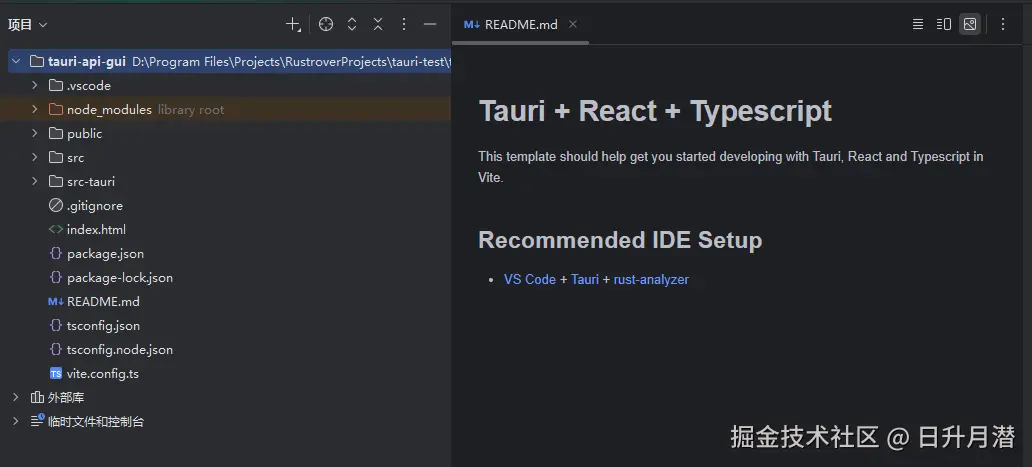The height and width of the screenshot is (467, 1032).
Task: Select the tauri-api-gui project root name
Action: (x=87, y=62)
